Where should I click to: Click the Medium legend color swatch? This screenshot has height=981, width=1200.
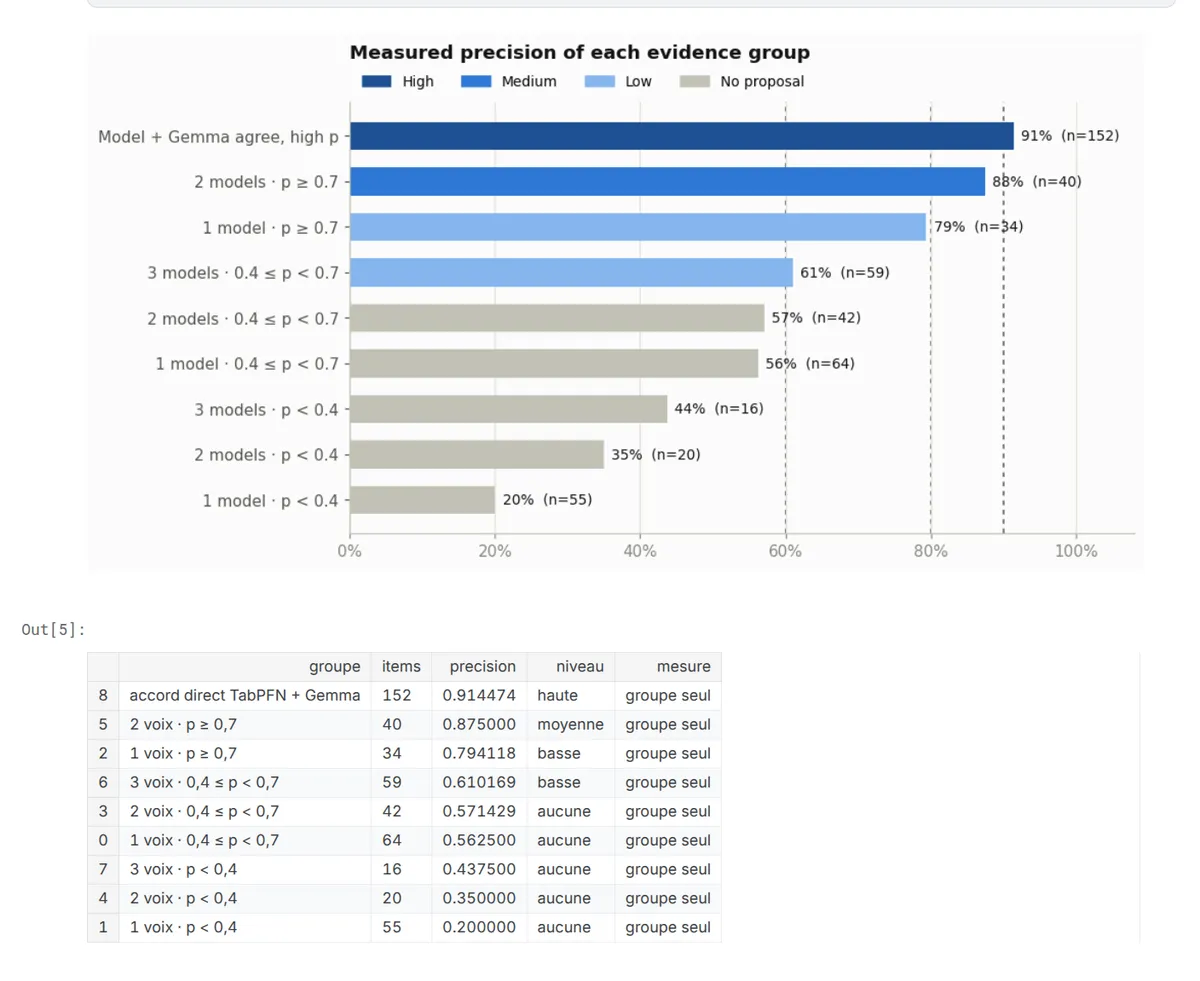476,82
